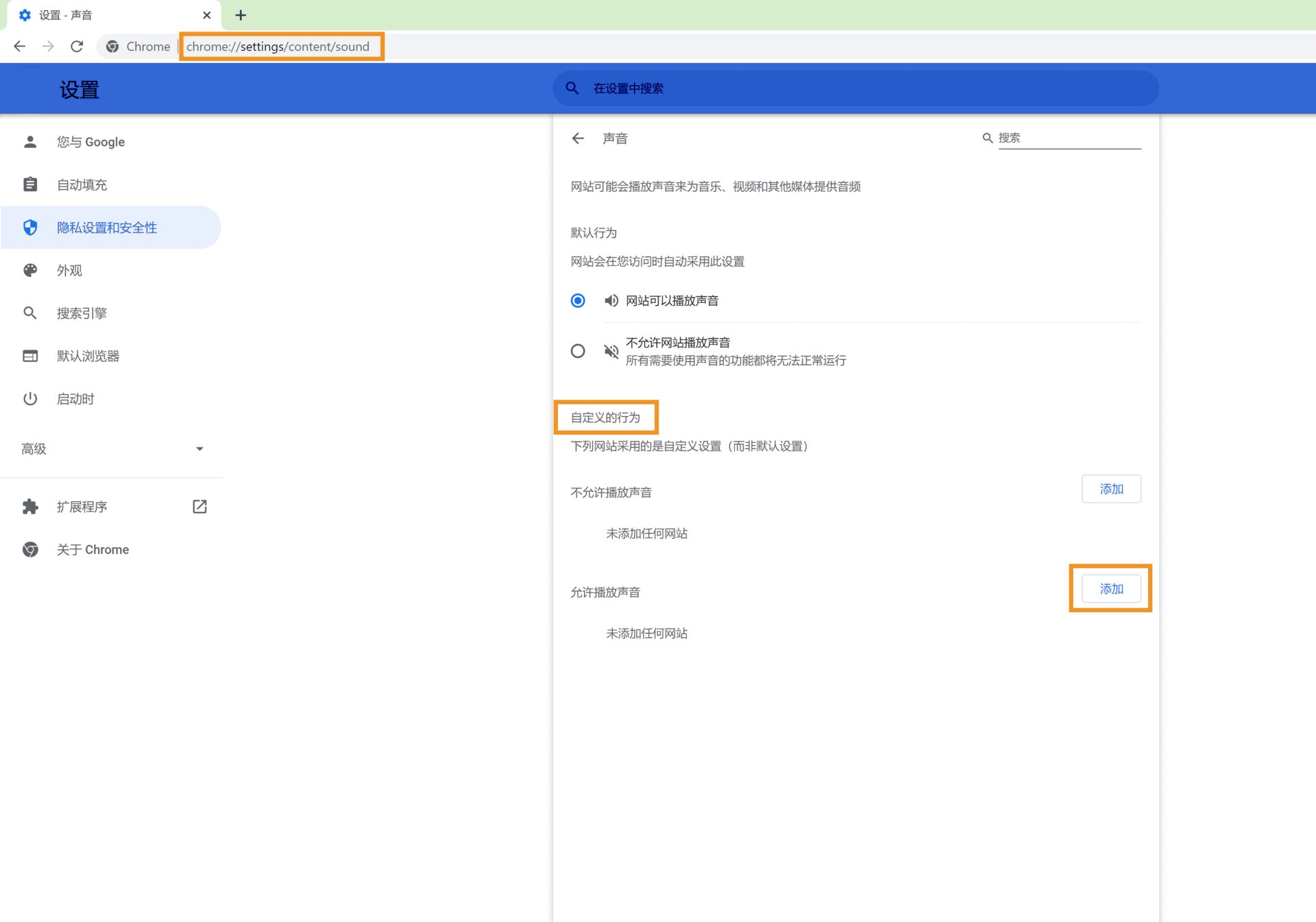
Task: Reload the page using the refresh icon
Action: click(x=76, y=46)
